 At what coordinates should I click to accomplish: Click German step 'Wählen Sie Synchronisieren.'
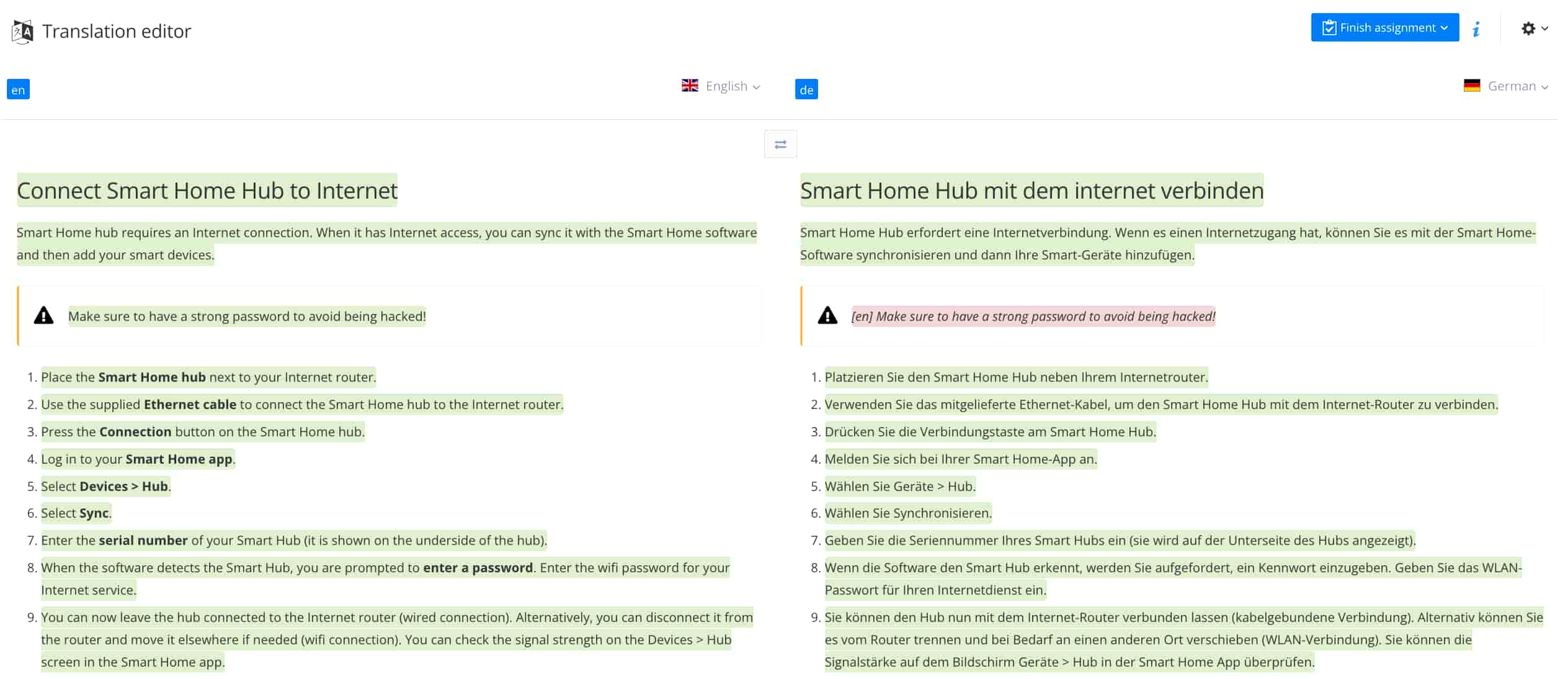(907, 513)
